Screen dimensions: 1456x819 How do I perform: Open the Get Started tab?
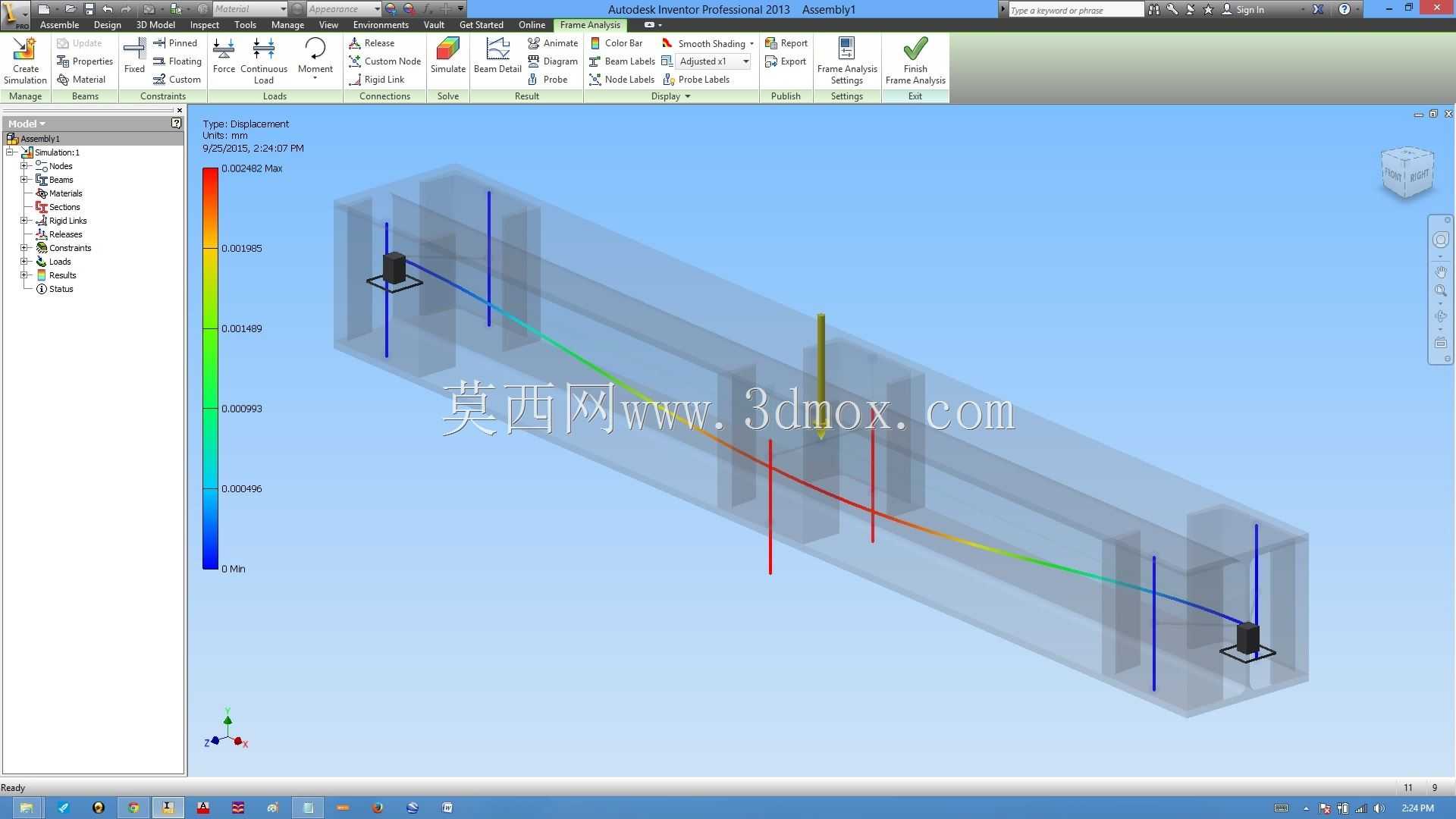[482, 25]
